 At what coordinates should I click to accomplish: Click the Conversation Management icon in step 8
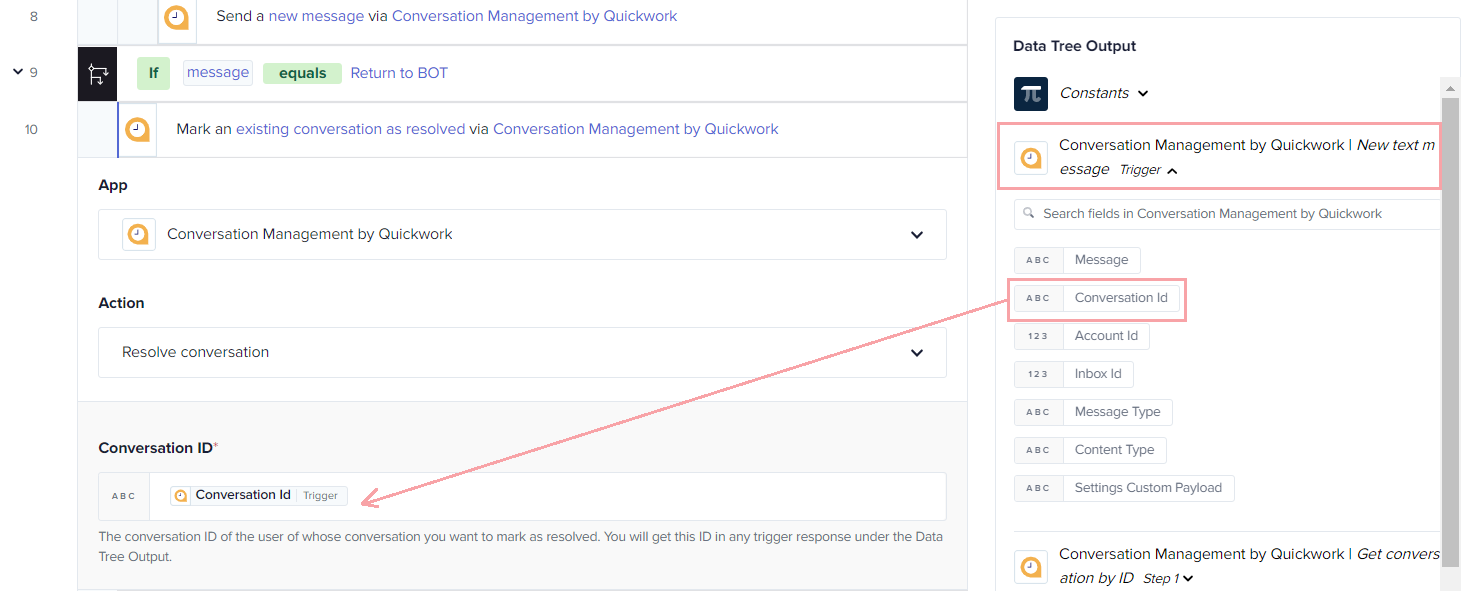point(176,17)
